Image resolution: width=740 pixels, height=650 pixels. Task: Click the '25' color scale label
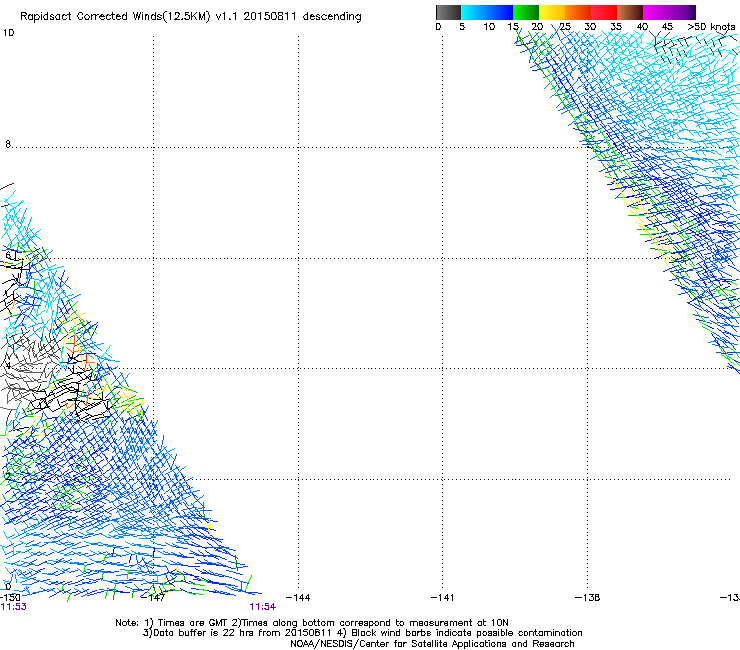point(564,26)
